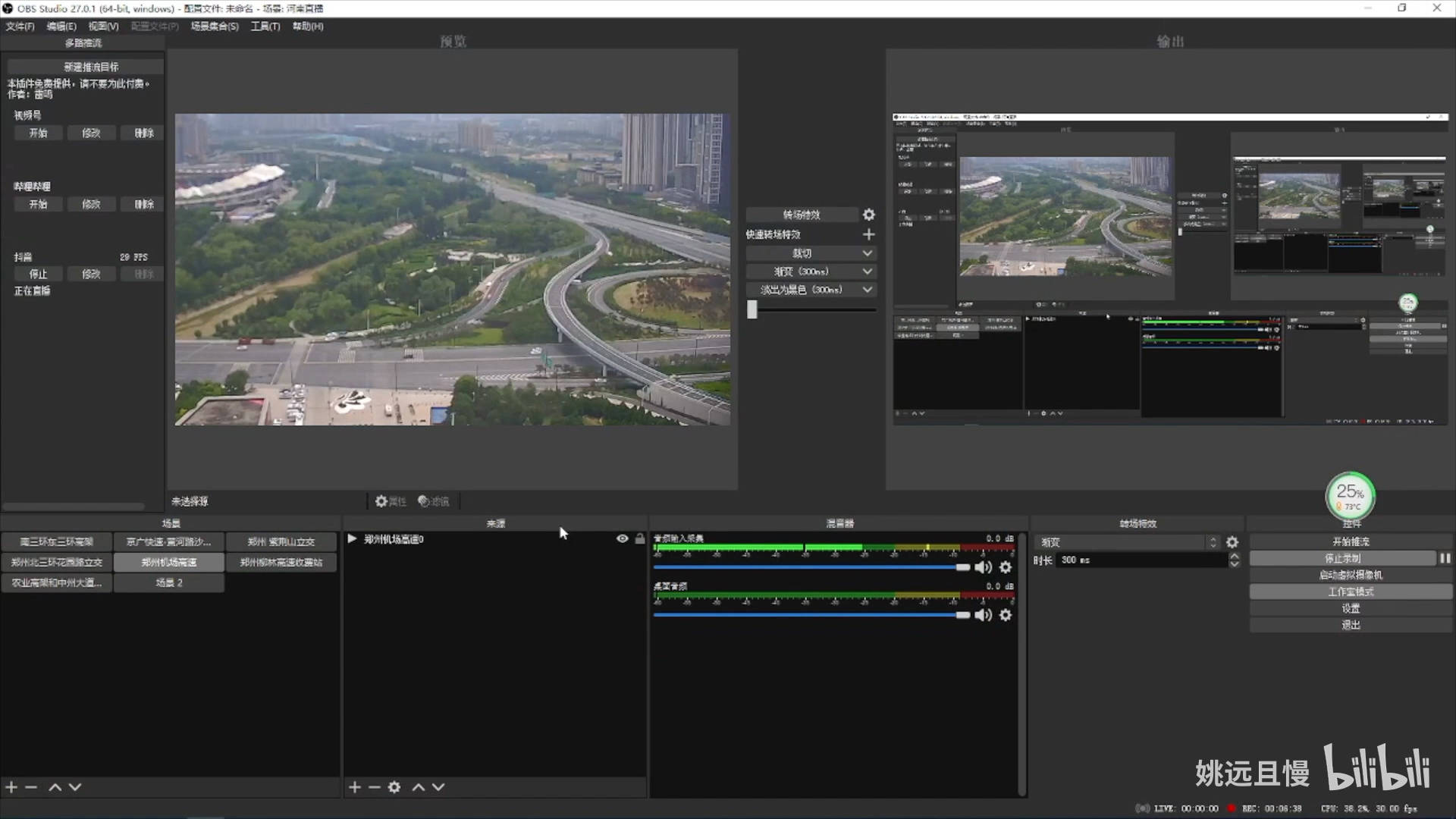Toggle visibility eye of 郑州机场高速0 source
Viewport: 1456px width, 819px height.
click(622, 538)
